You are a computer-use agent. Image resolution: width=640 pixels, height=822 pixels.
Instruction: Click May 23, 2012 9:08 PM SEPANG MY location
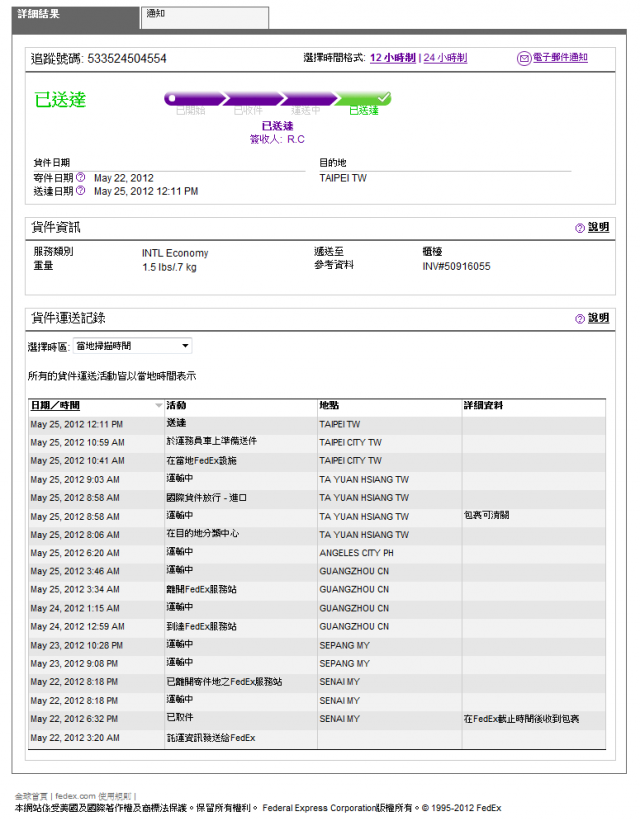coord(344,664)
